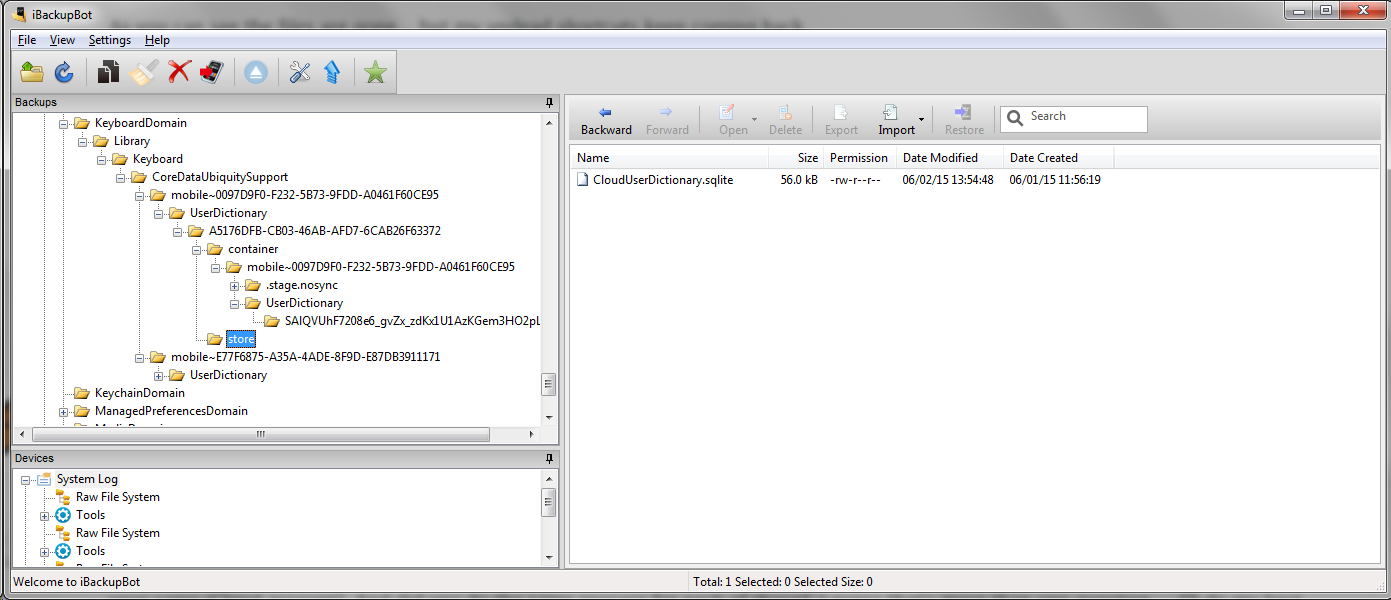1391x600 pixels.
Task: Click the brush cleanup toolbar icon
Action: [x=145, y=72]
